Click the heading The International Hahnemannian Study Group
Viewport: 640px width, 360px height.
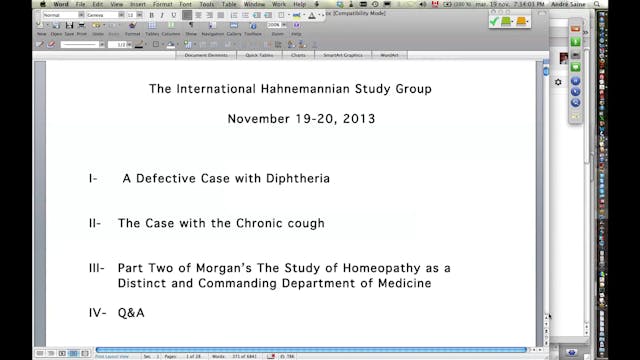click(x=290, y=89)
